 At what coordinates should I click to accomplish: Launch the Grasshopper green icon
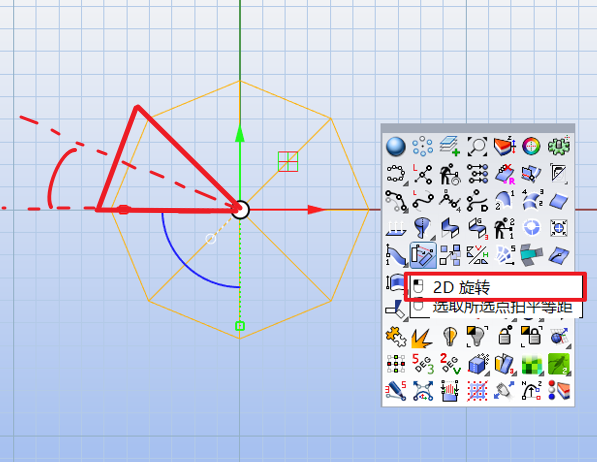(559, 364)
